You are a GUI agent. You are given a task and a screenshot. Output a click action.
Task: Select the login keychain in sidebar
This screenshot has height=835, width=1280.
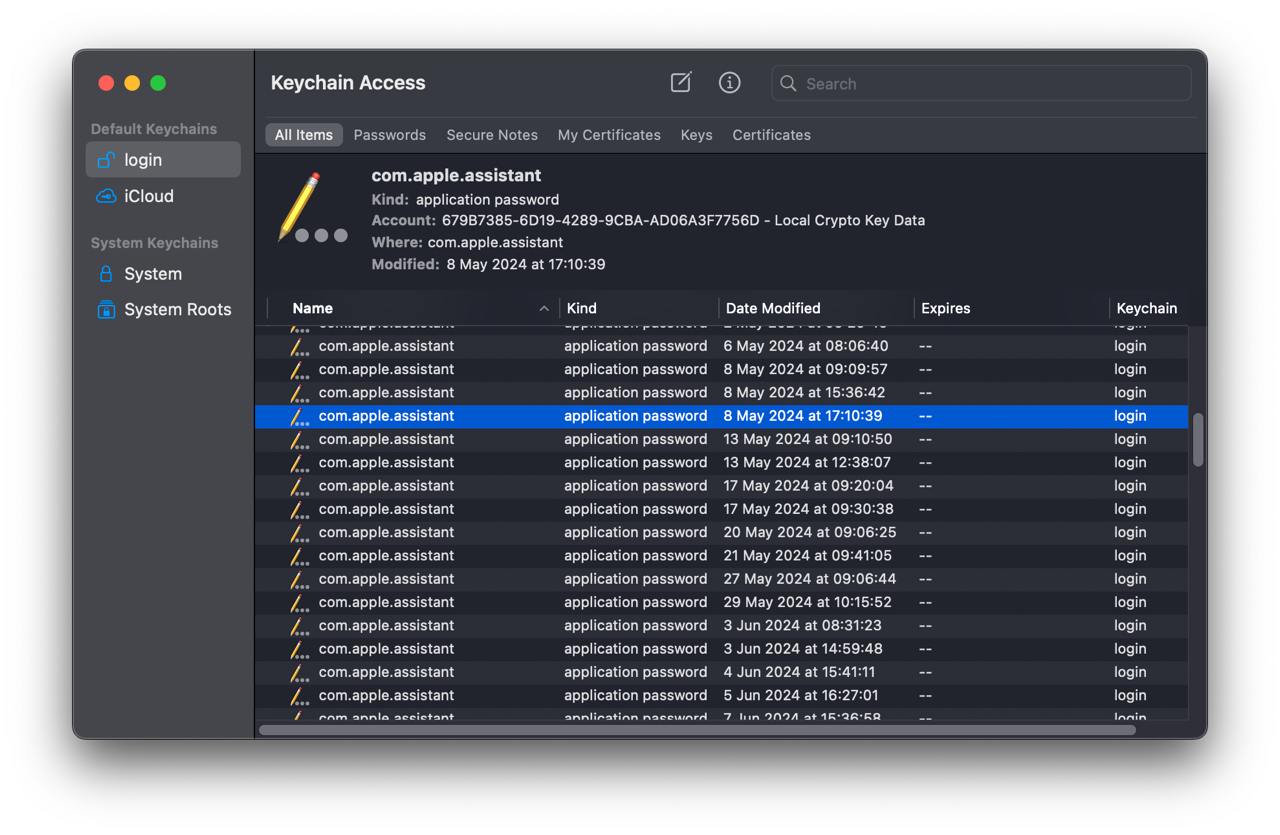pos(163,160)
